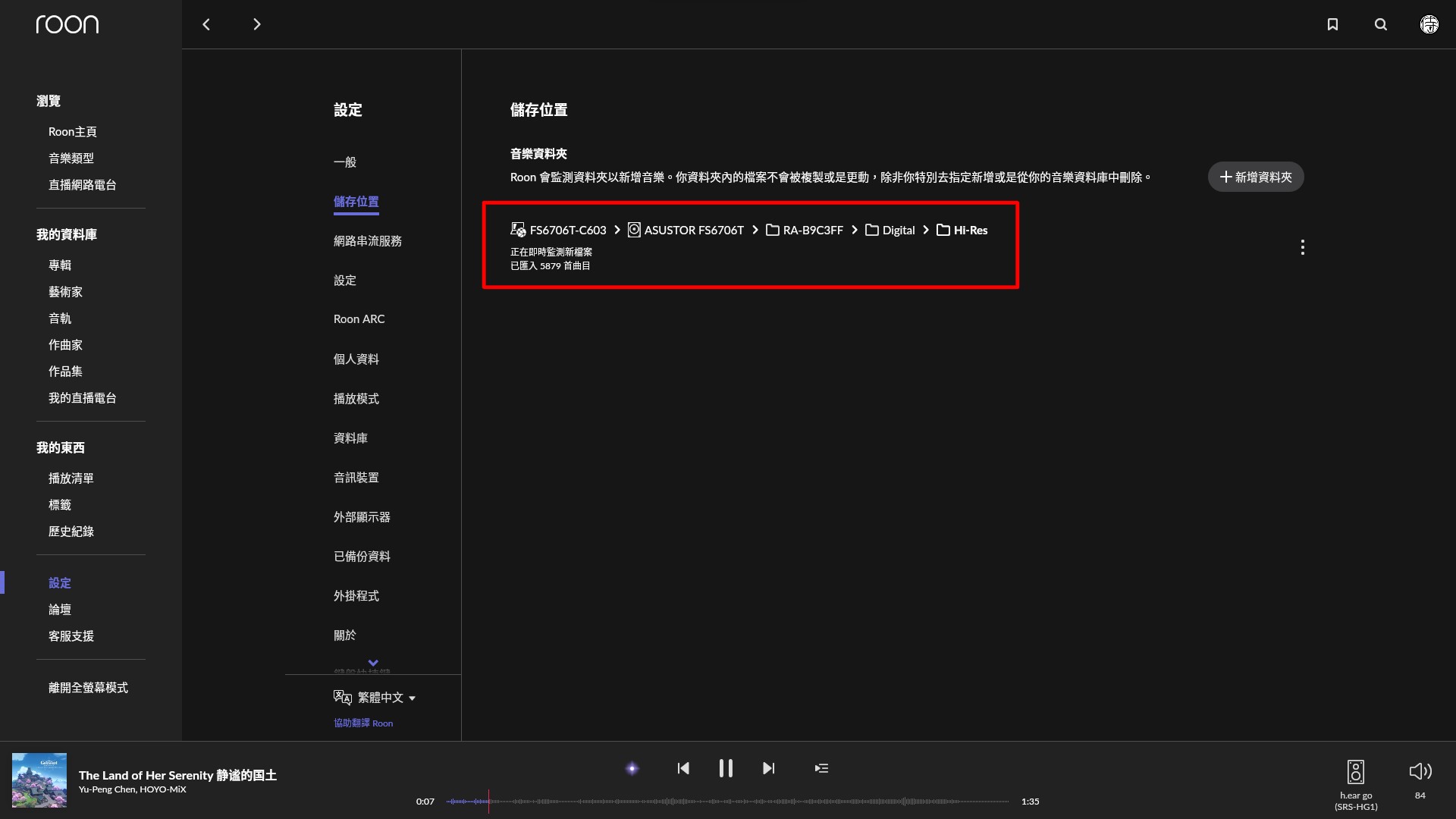Viewport: 1456px width, 819px height.
Task: Skip to next track
Action: point(768,768)
